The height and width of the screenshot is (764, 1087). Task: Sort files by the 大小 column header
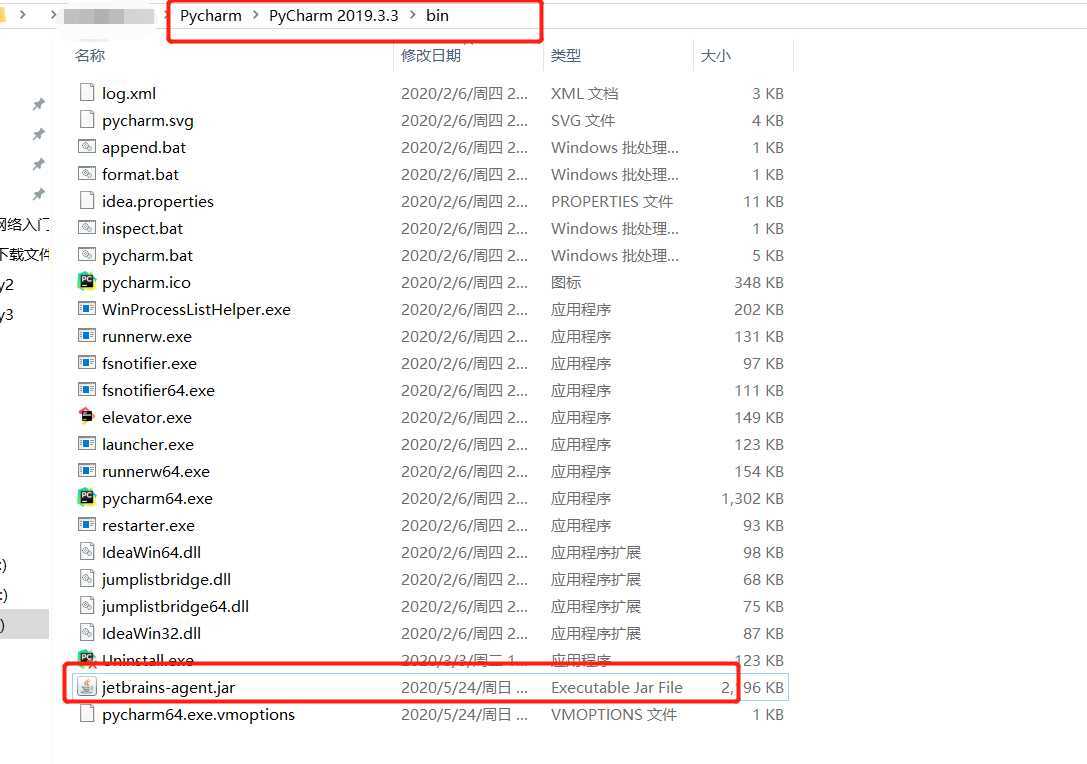(715, 55)
